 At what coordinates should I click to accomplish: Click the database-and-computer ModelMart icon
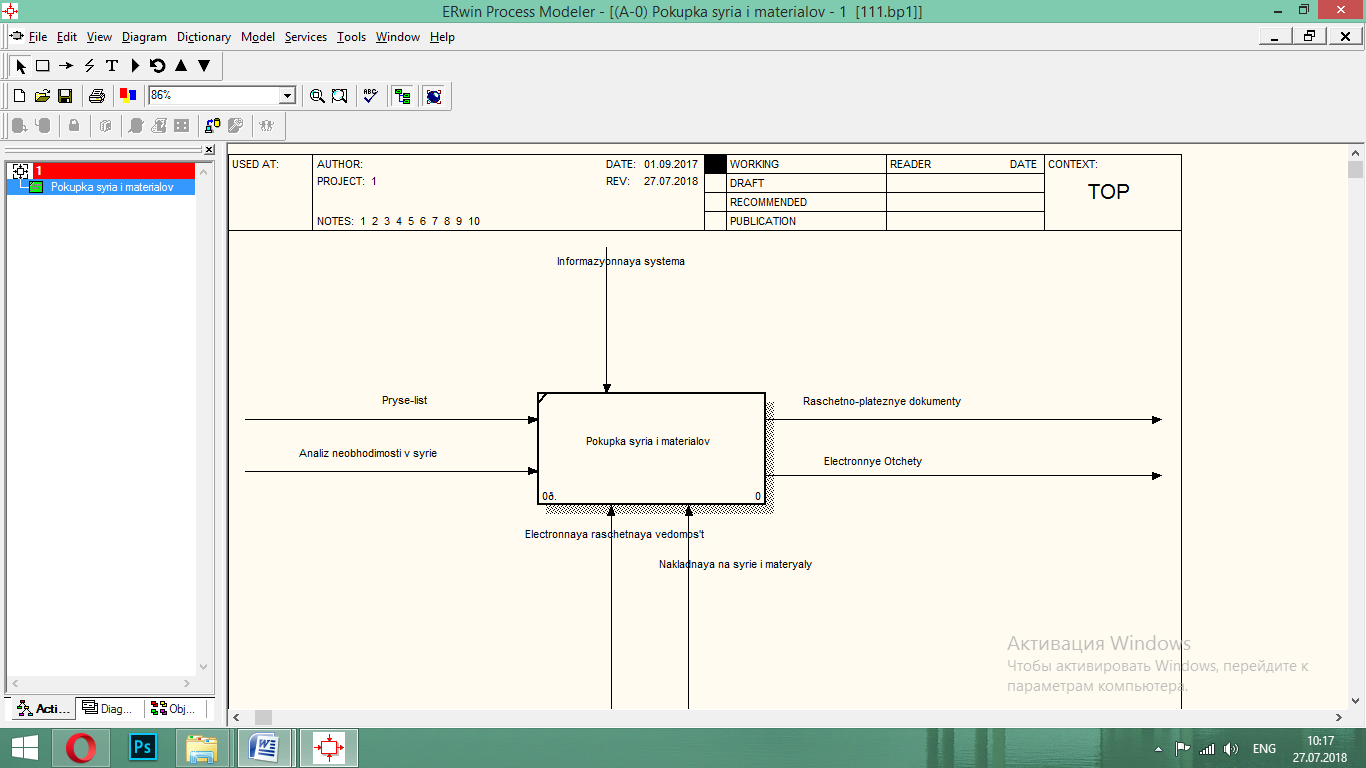point(213,126)
